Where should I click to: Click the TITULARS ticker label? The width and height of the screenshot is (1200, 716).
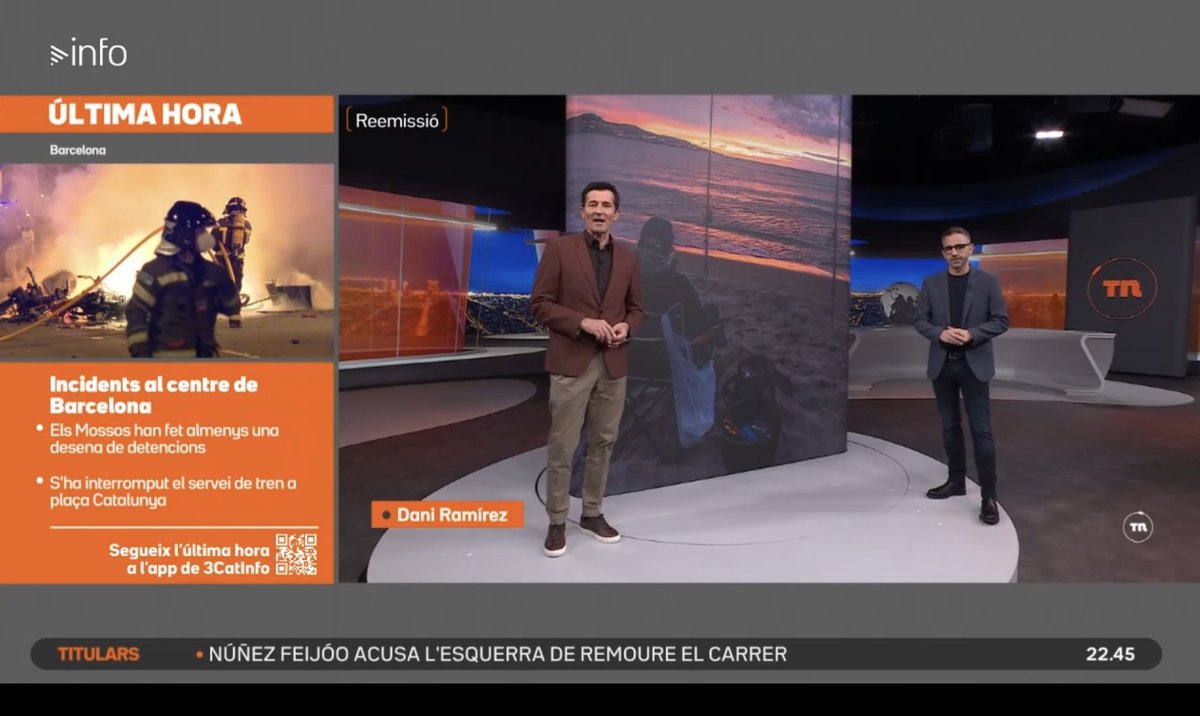(98, 655)
